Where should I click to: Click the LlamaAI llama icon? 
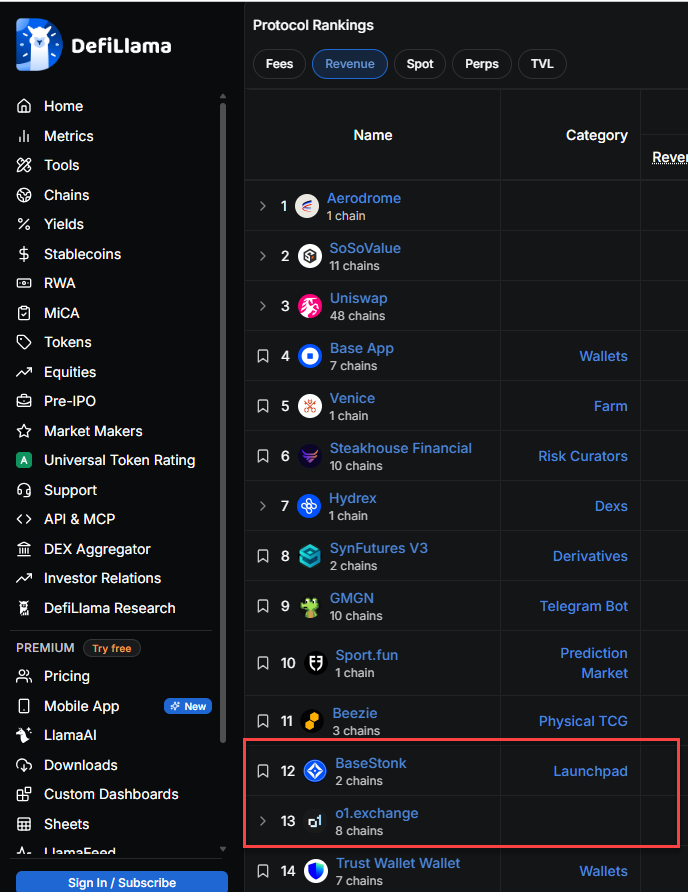click(x=24, y=735)
